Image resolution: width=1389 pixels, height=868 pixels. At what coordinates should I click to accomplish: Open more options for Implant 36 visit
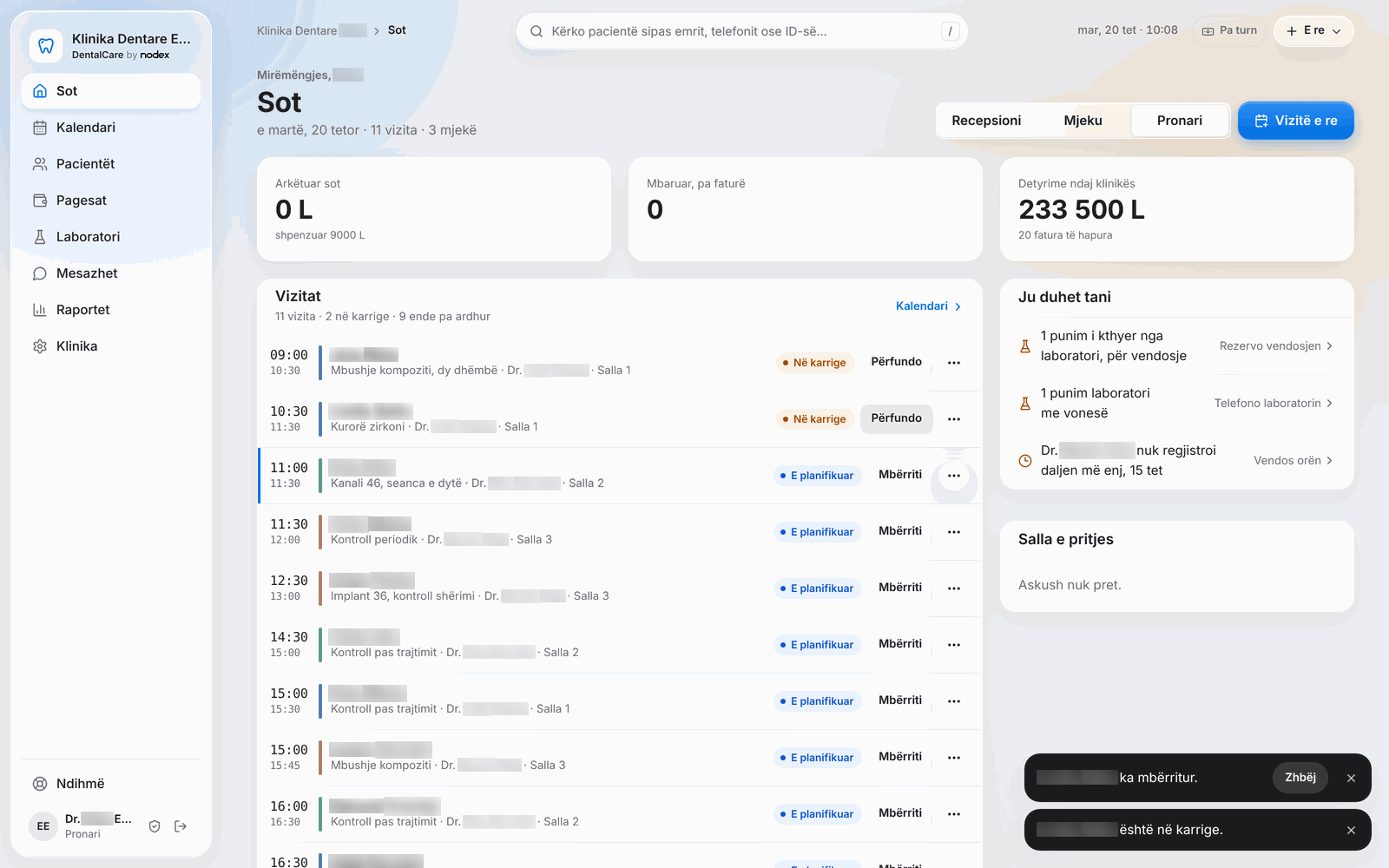[x=954, y=589]
